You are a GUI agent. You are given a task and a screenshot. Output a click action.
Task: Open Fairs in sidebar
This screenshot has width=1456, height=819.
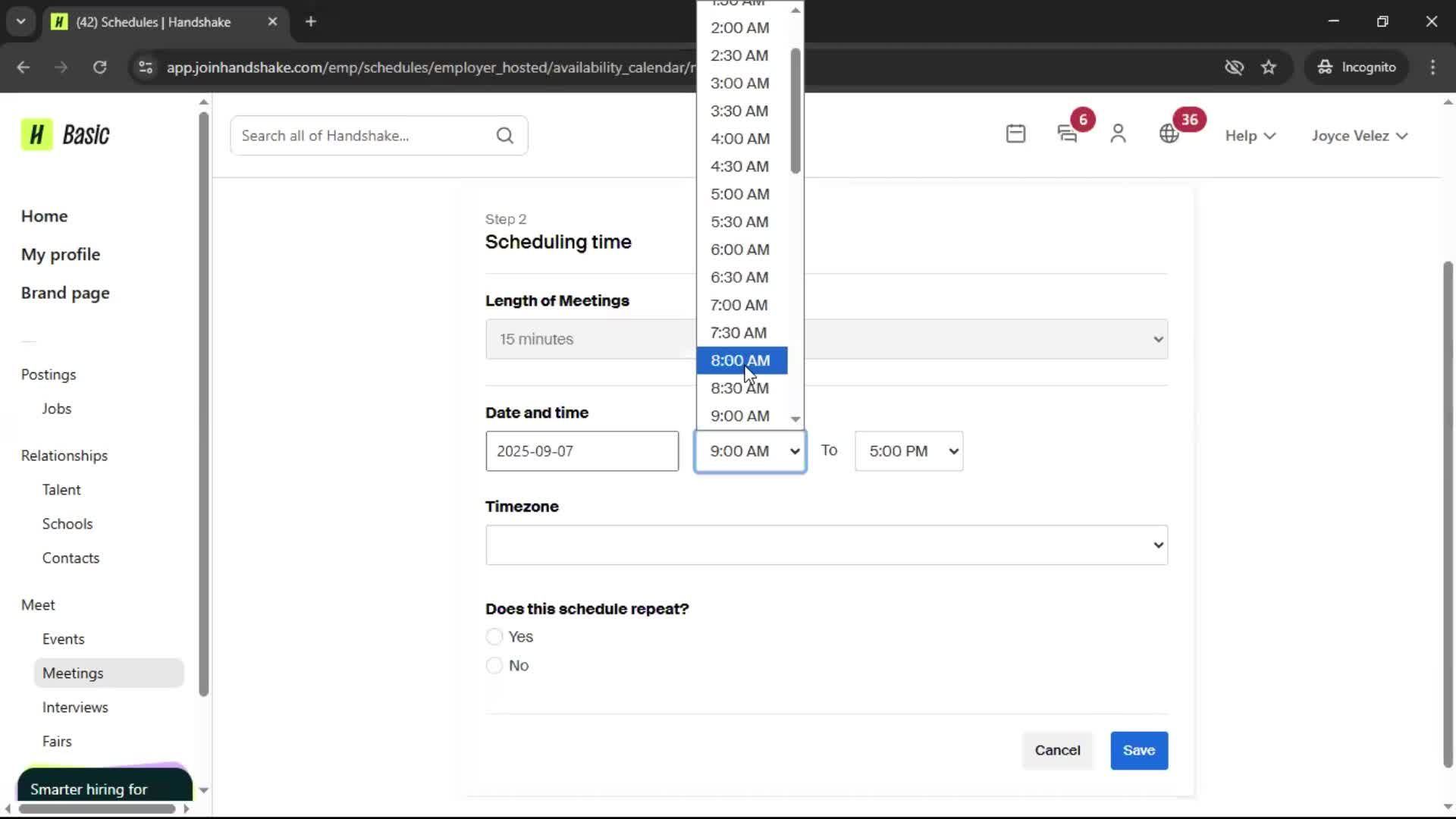coord(57,742)
